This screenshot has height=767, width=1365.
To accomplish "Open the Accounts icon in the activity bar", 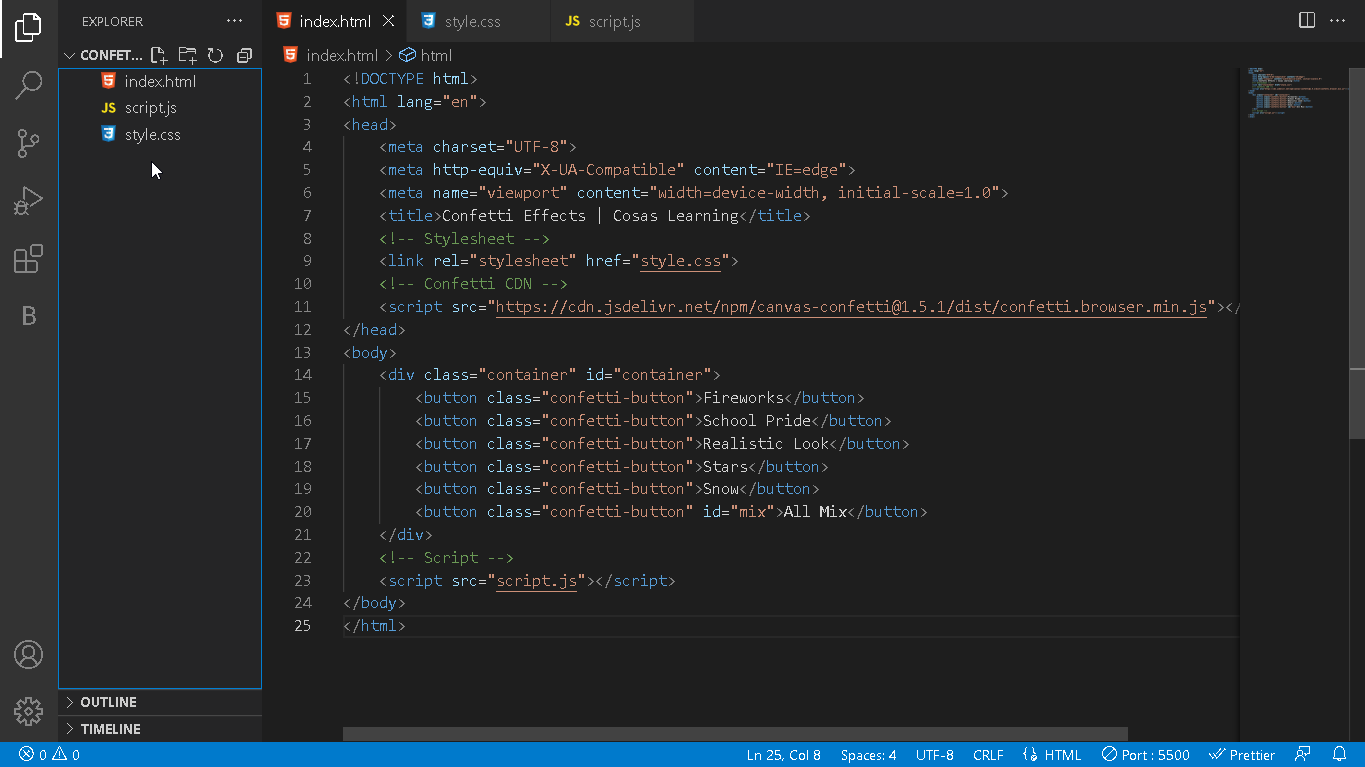I will (27, 655).
